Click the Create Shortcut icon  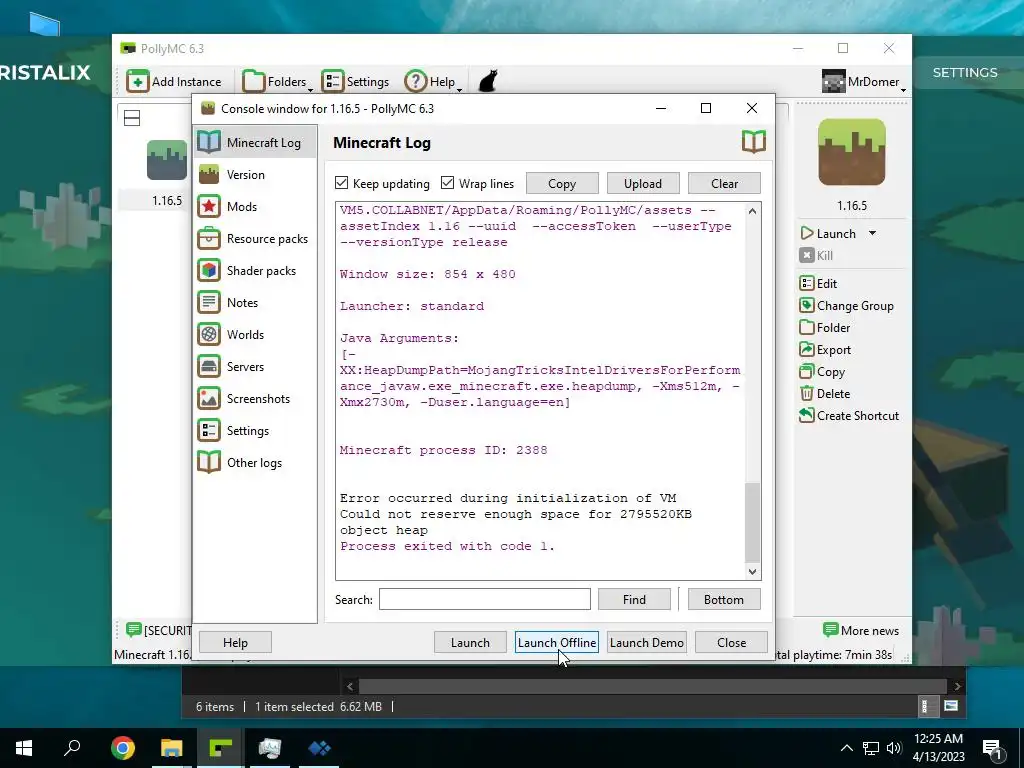coord(807,415)
